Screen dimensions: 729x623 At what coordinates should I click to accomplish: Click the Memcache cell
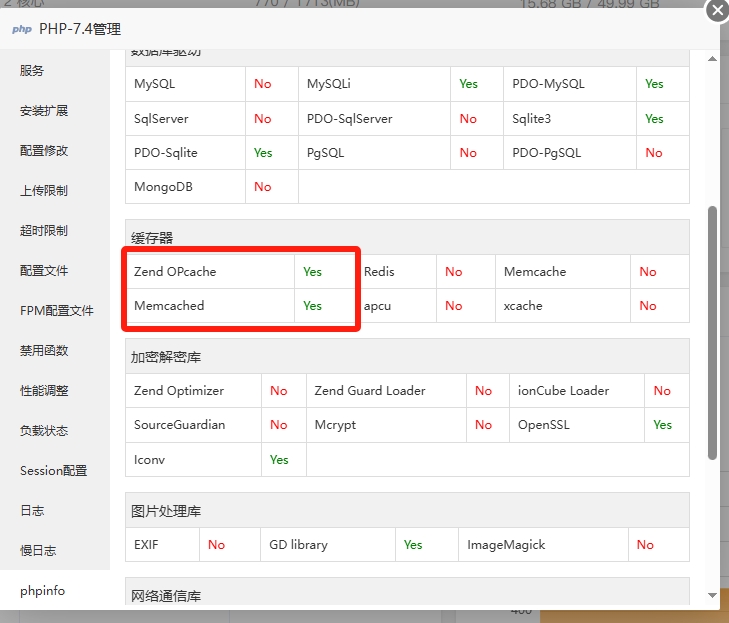pyautogui.click(x=563, y=272)
